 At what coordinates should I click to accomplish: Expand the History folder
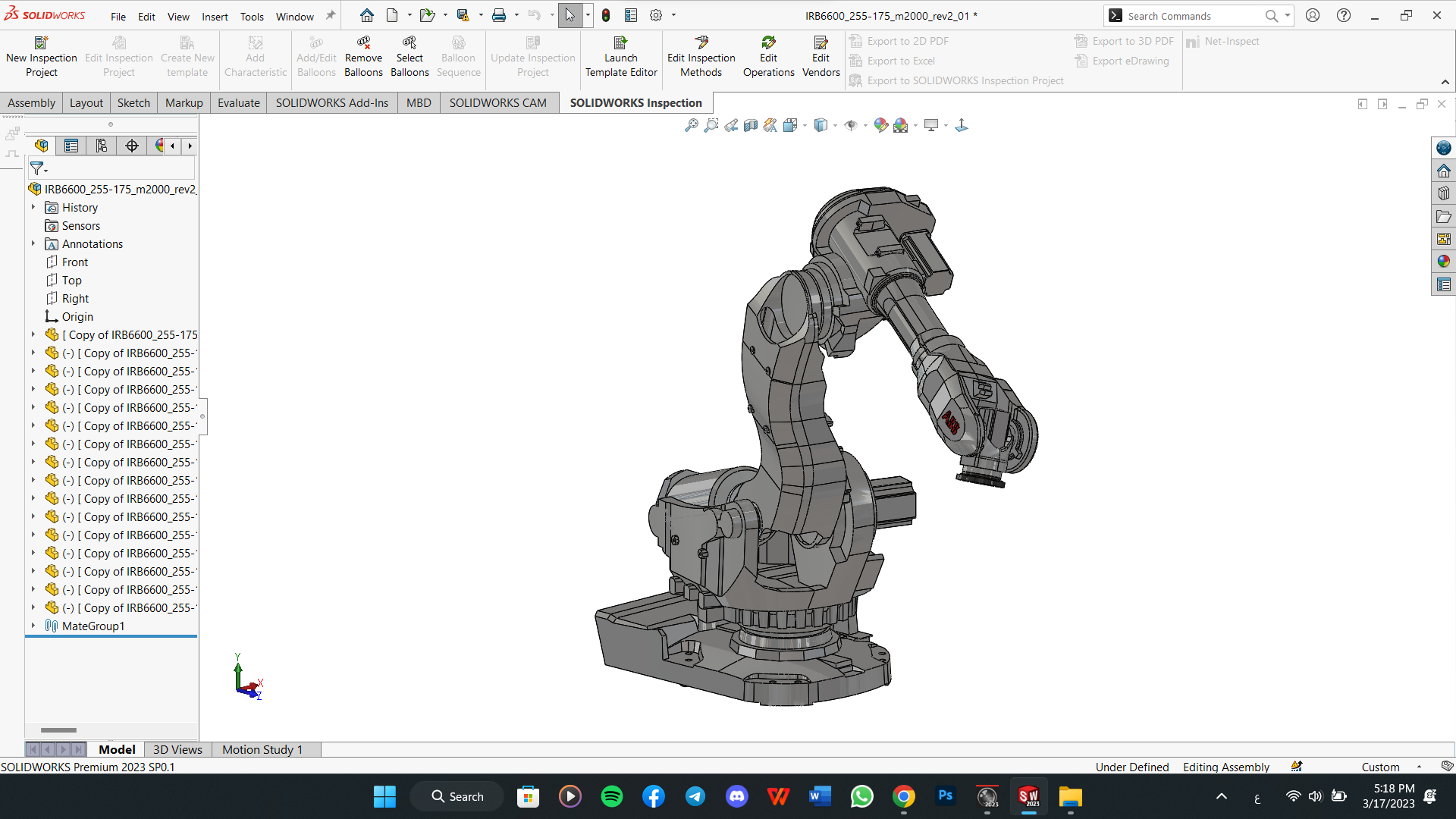click(x=33, y=207)
